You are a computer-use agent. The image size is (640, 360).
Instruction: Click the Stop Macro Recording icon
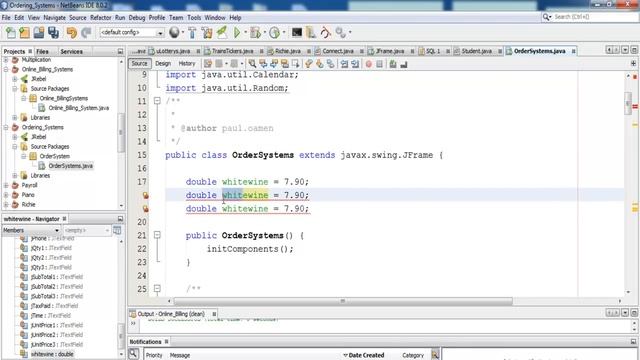379,64
